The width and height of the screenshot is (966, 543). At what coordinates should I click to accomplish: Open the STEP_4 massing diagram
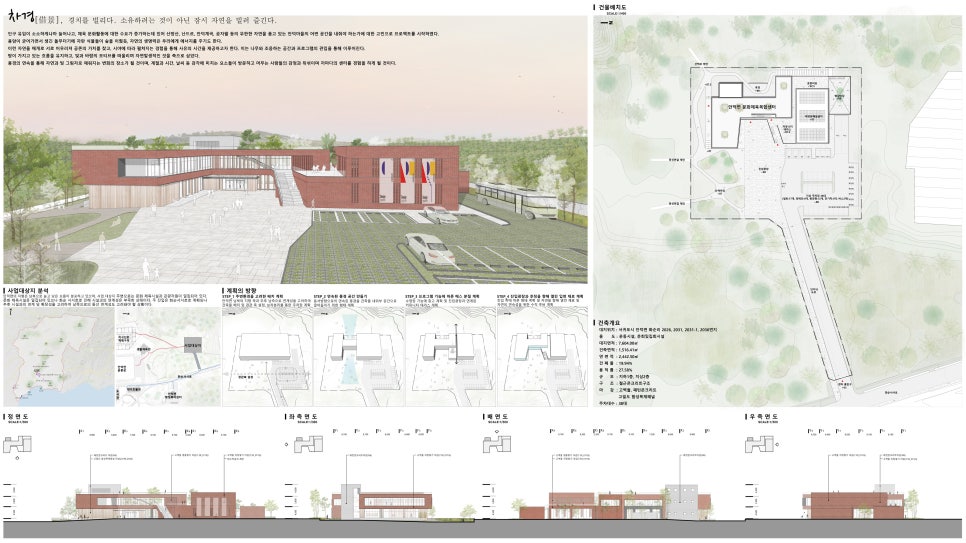point(542,357)
